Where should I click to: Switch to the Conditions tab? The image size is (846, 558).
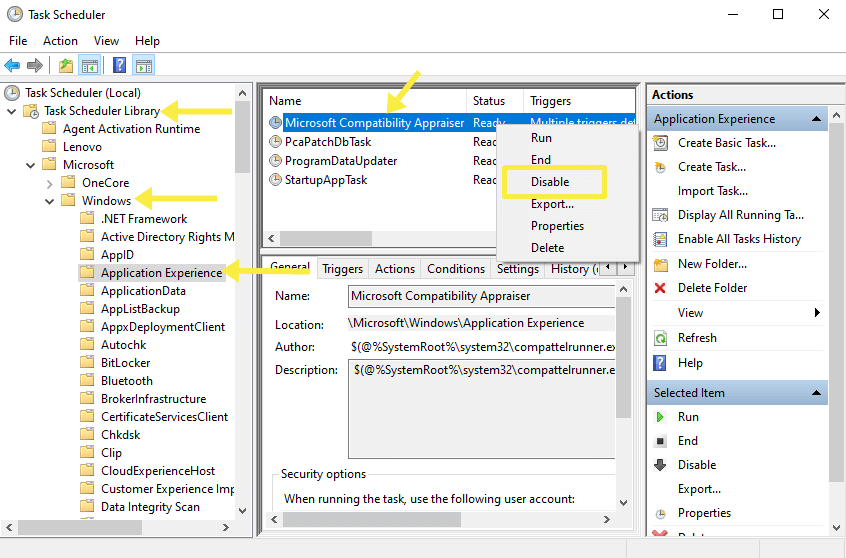[x=456, y=269]
